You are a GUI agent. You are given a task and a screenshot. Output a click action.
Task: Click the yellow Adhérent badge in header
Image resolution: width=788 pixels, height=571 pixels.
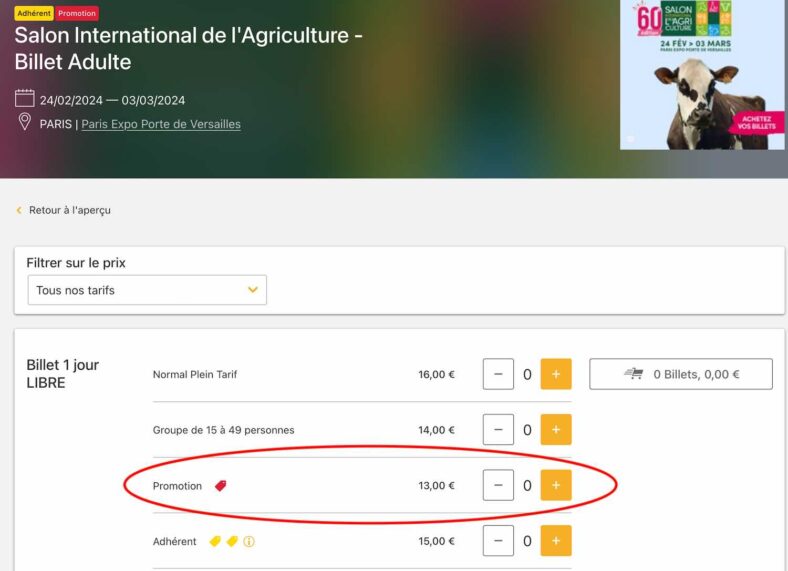34,14
